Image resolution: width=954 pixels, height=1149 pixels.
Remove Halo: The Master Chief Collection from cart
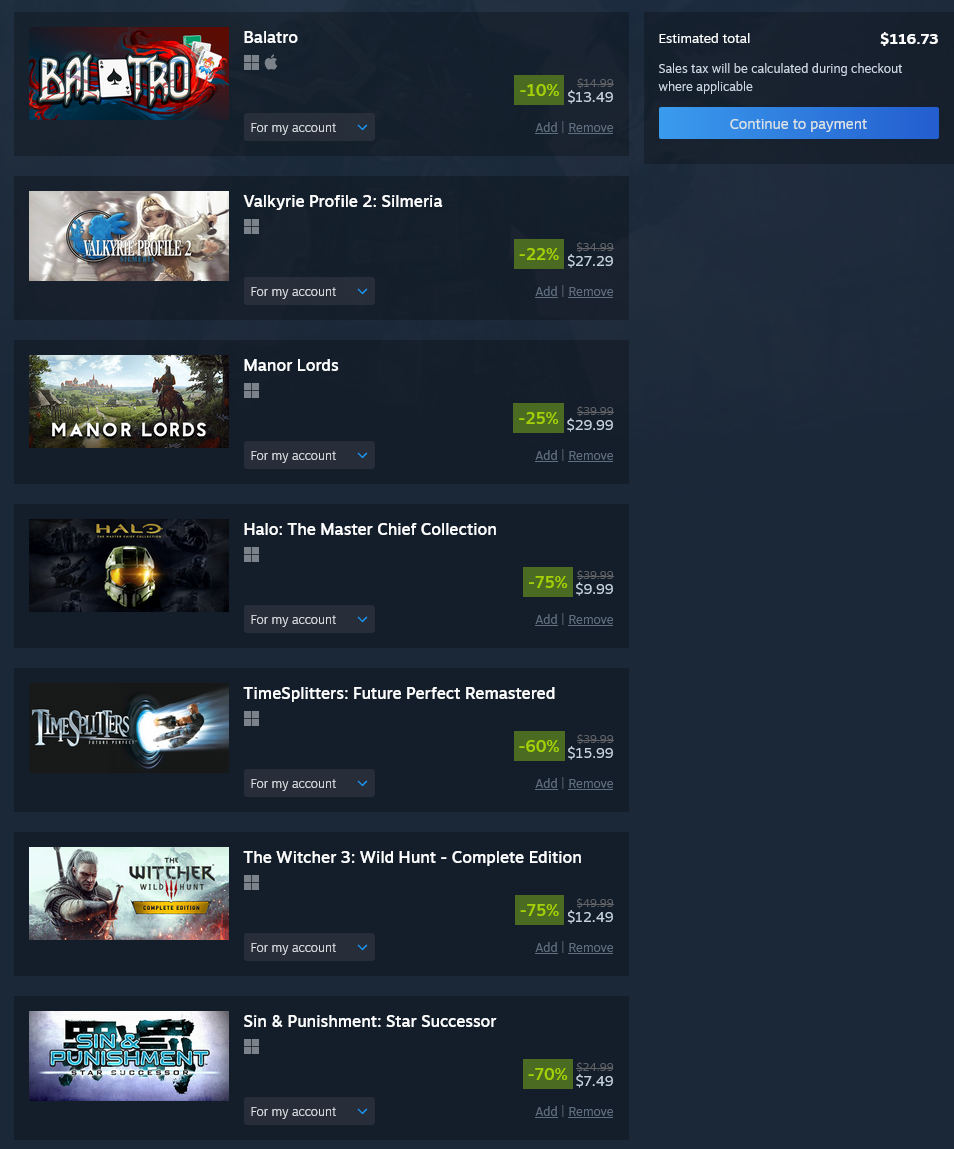click(x=591, y=619)
